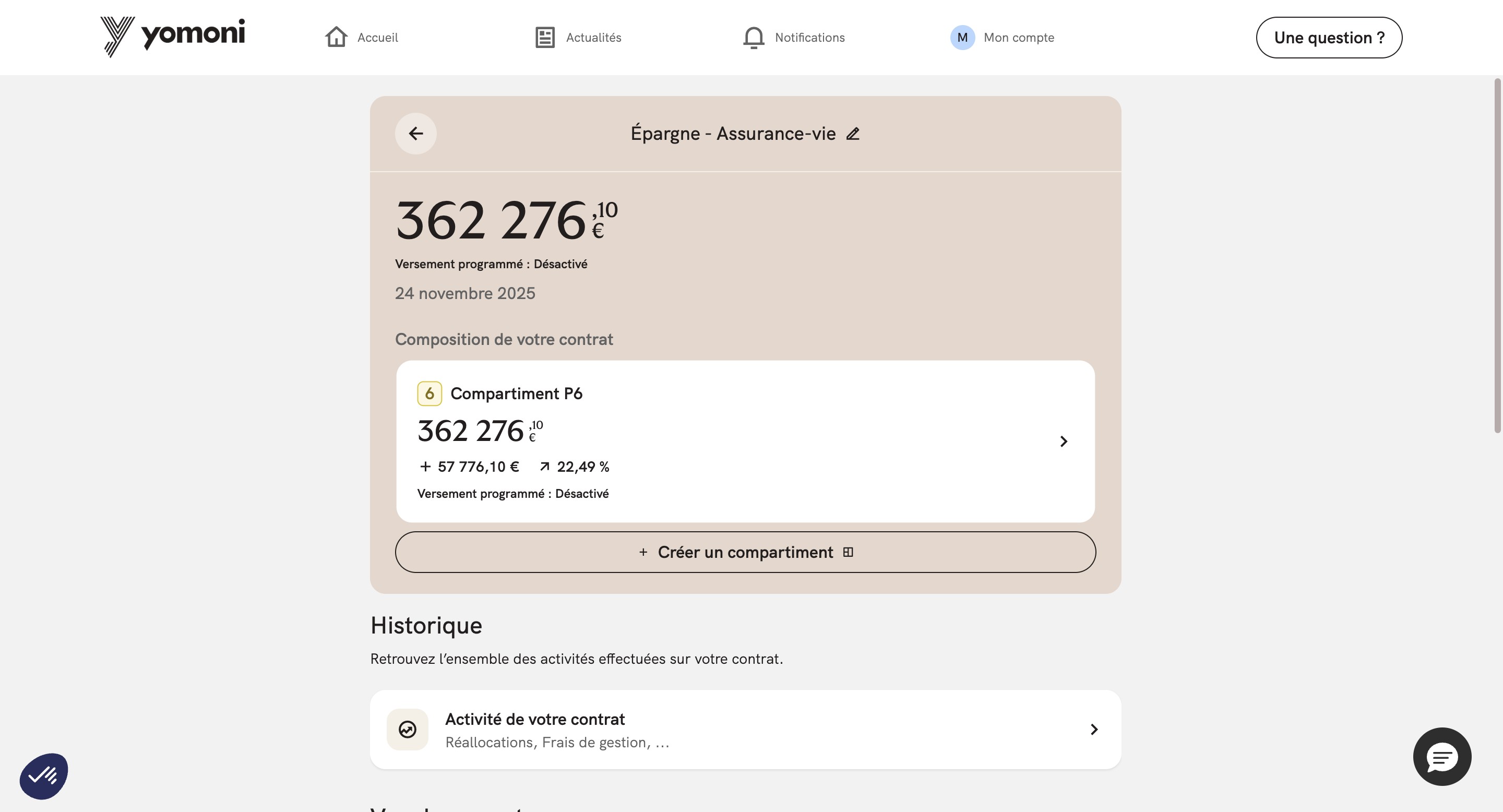This screenshot has width=1503, height=812.
Task: Select the Mon compte menu item
Action: pyautogui.click(x=1019, y=38)
